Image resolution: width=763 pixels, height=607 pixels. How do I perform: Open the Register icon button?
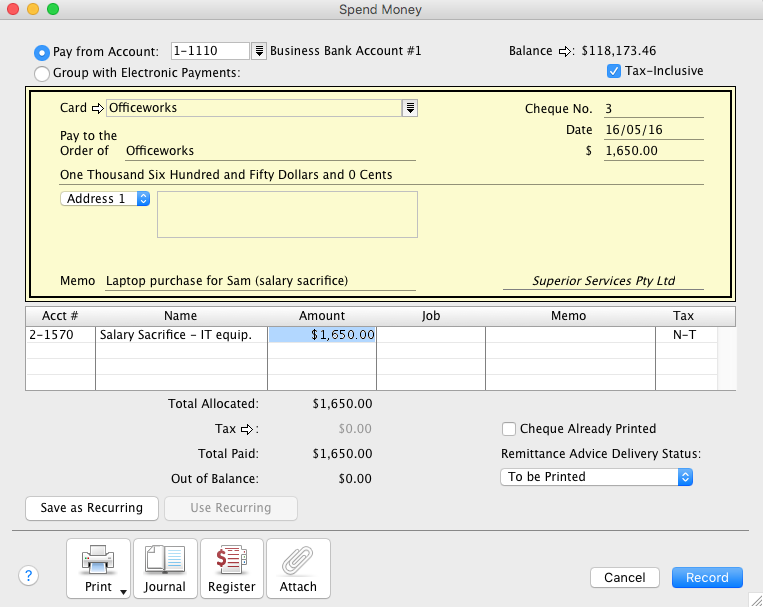(232, 568)
